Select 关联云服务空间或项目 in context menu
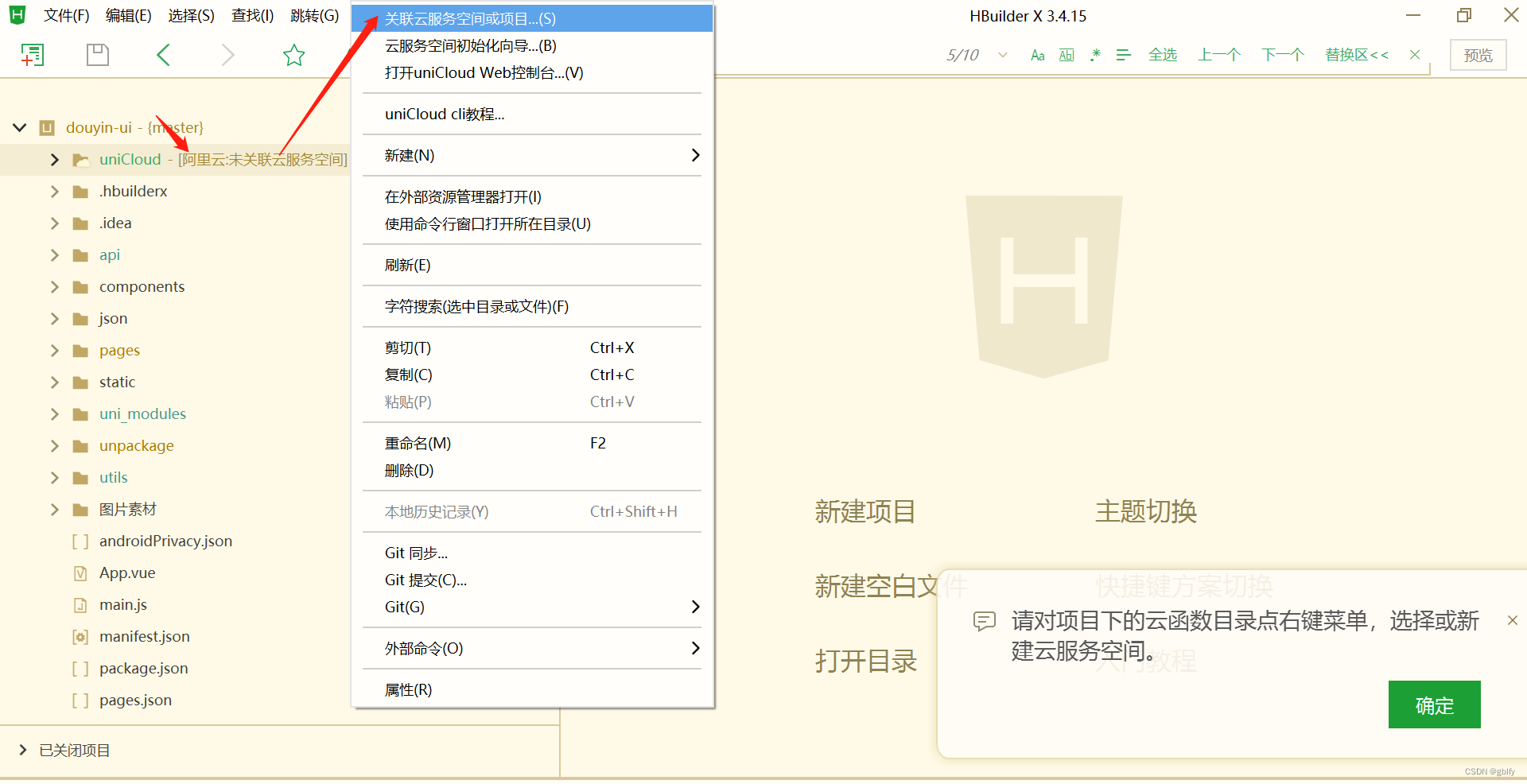This screenshot has height=784, width=1527. click(532, 18)
